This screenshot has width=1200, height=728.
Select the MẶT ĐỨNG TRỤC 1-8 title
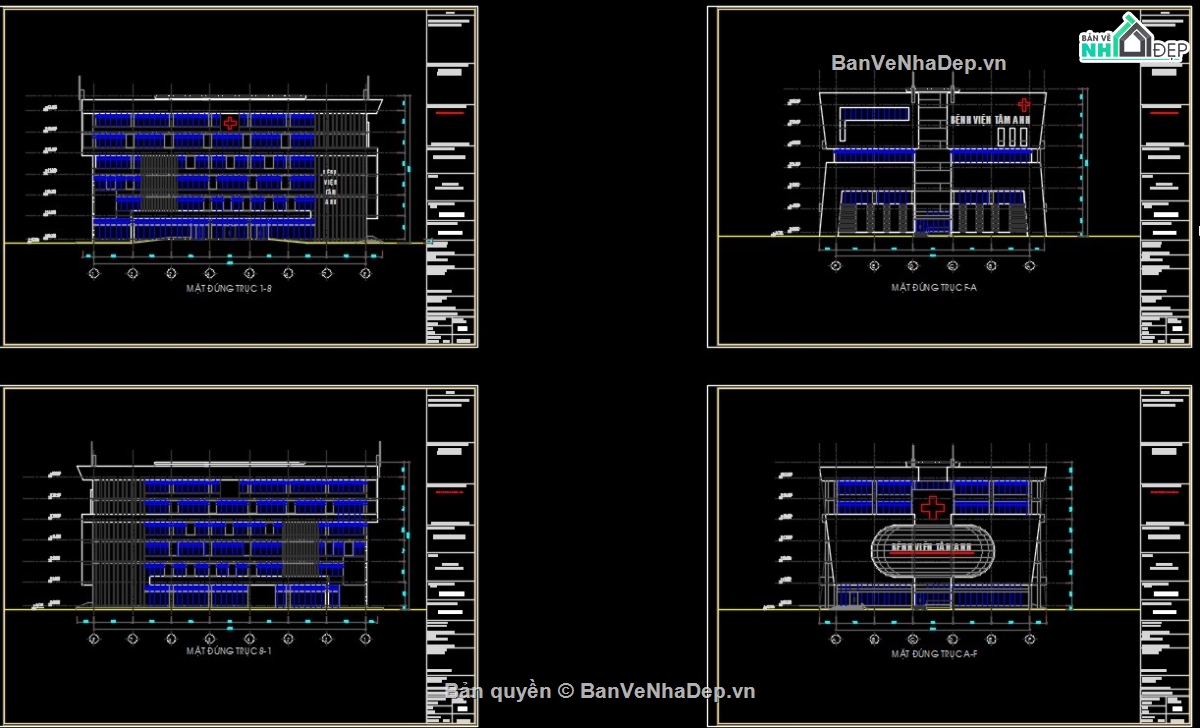tap(228, 287)
